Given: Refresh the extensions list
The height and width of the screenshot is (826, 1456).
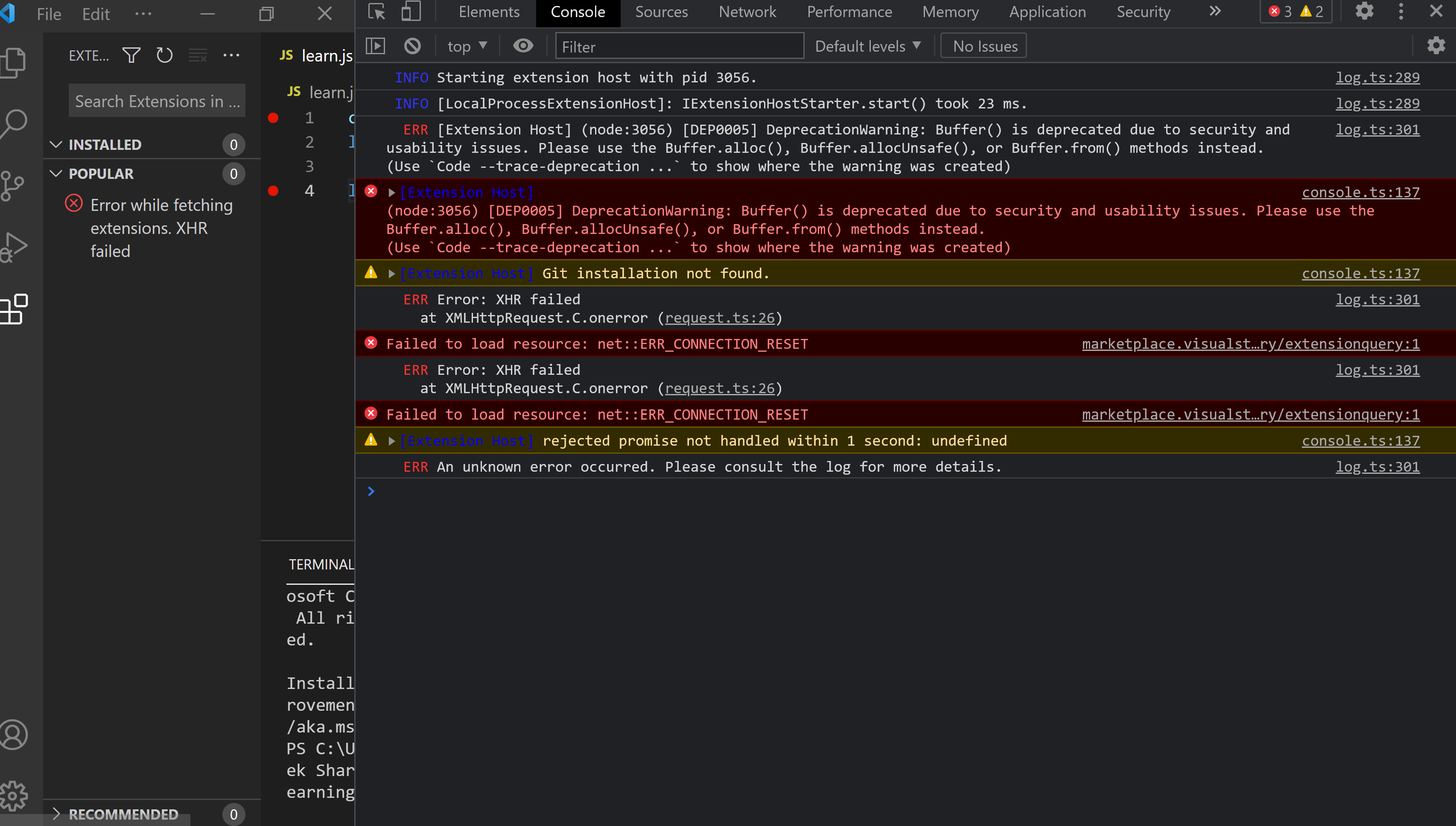Looking at the screenshot, I should 164,55.
